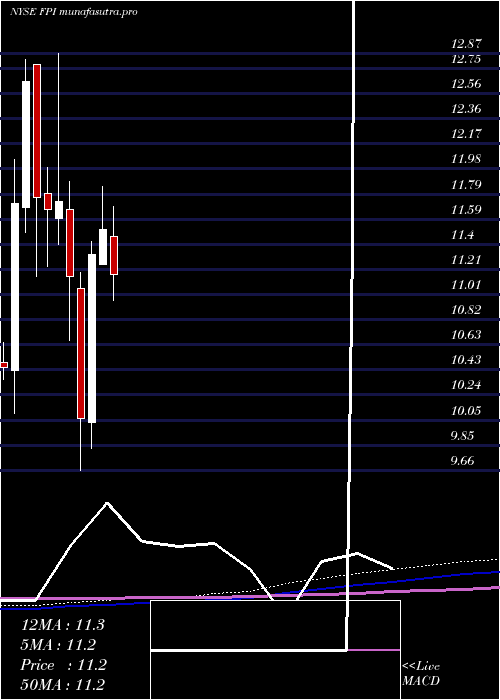Choose the 11.01 price level label

pyautogui.click(x=466, y=284)
